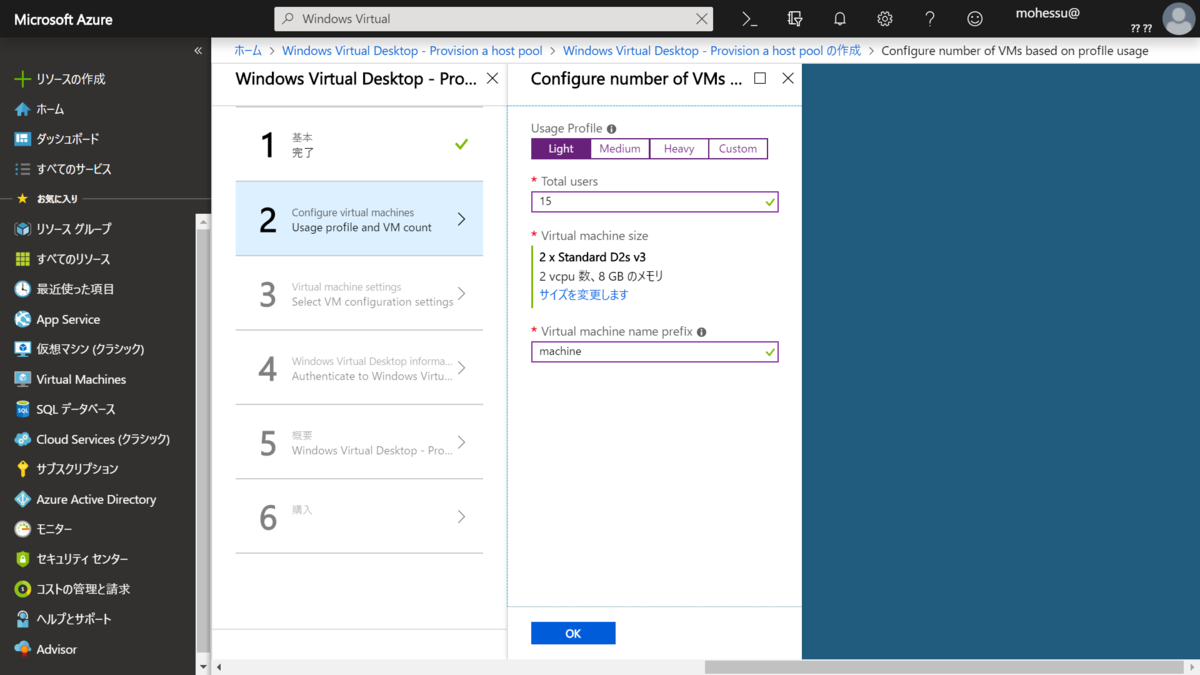
Task: Select the Light usage profile
Action: coord(561,149)
